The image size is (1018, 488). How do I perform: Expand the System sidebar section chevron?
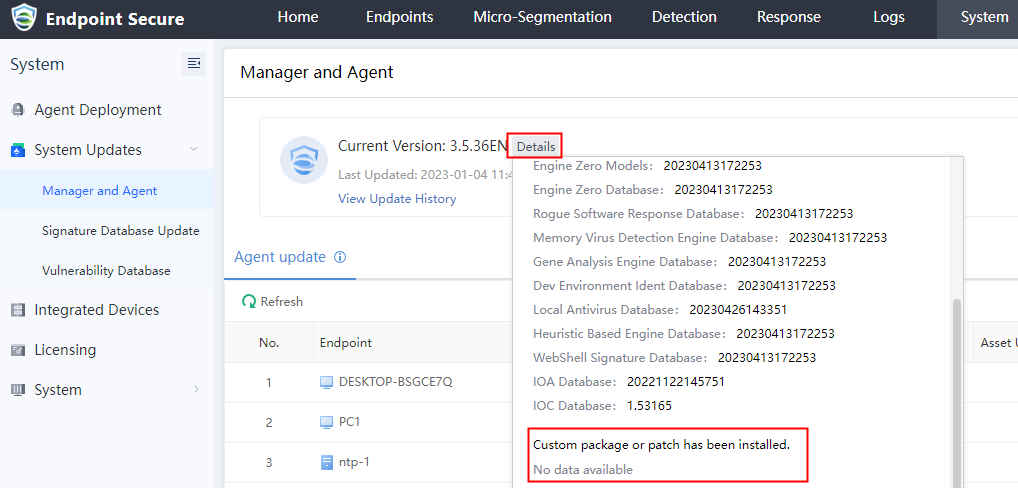coord(195,390)
